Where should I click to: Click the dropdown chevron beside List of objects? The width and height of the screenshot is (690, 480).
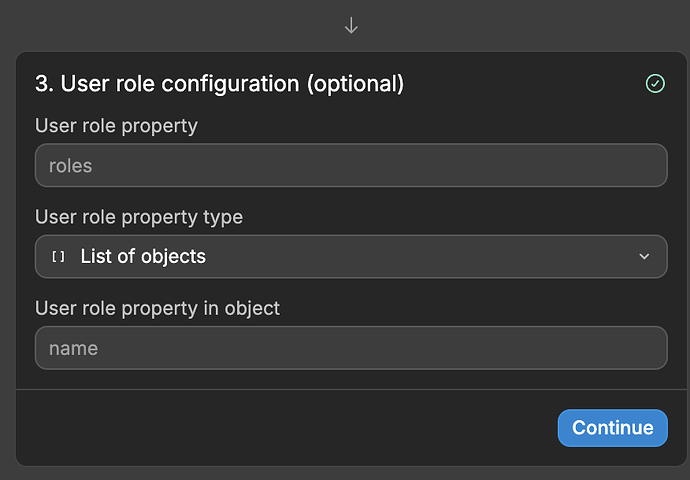[644, 256]
